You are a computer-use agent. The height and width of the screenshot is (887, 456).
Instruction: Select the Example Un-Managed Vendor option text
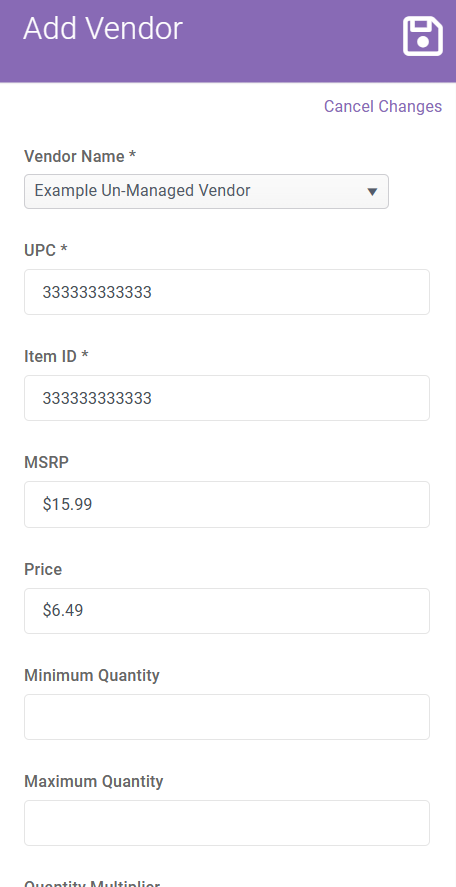143,191
